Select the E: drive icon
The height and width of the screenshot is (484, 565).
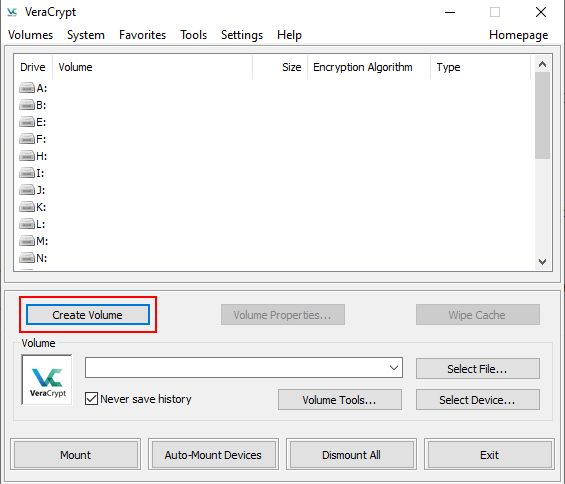click(27, 122)
